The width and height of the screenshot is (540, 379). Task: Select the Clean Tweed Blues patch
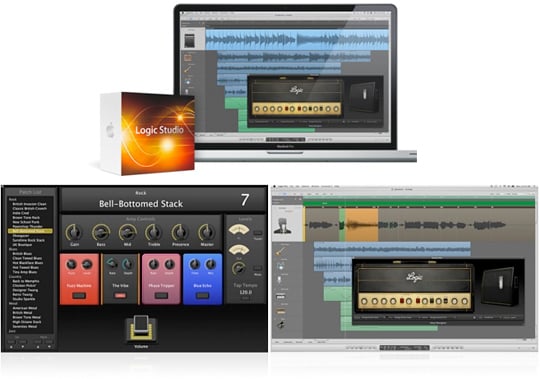click(27, 258)
